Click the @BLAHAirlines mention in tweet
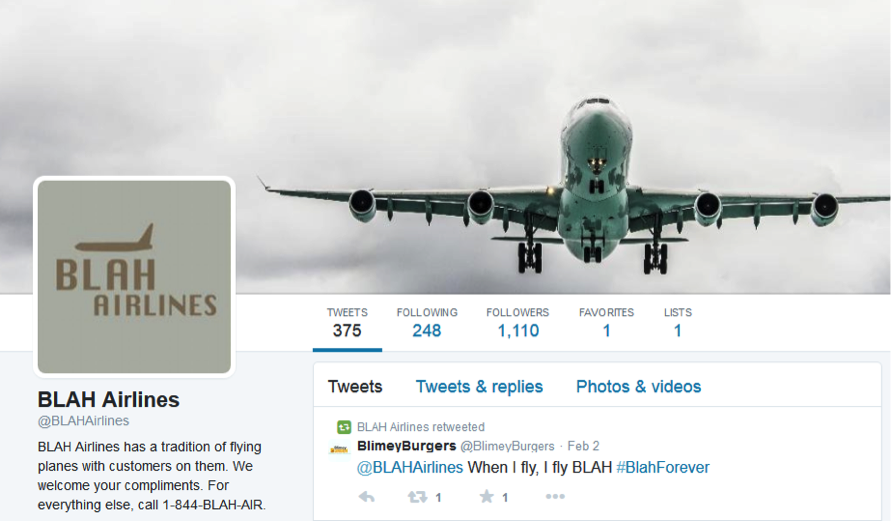 410,467
